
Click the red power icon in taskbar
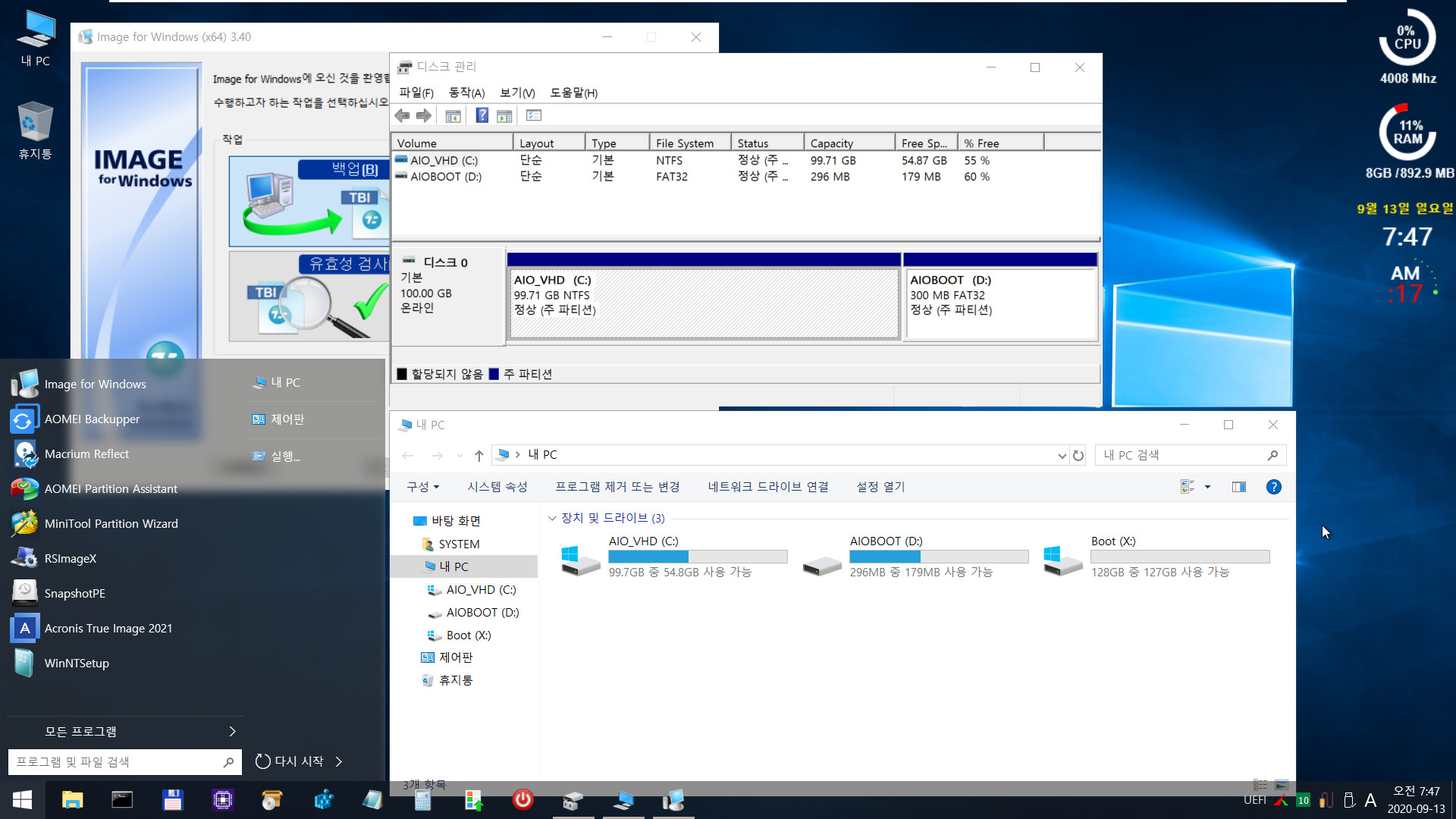point(522,799)
